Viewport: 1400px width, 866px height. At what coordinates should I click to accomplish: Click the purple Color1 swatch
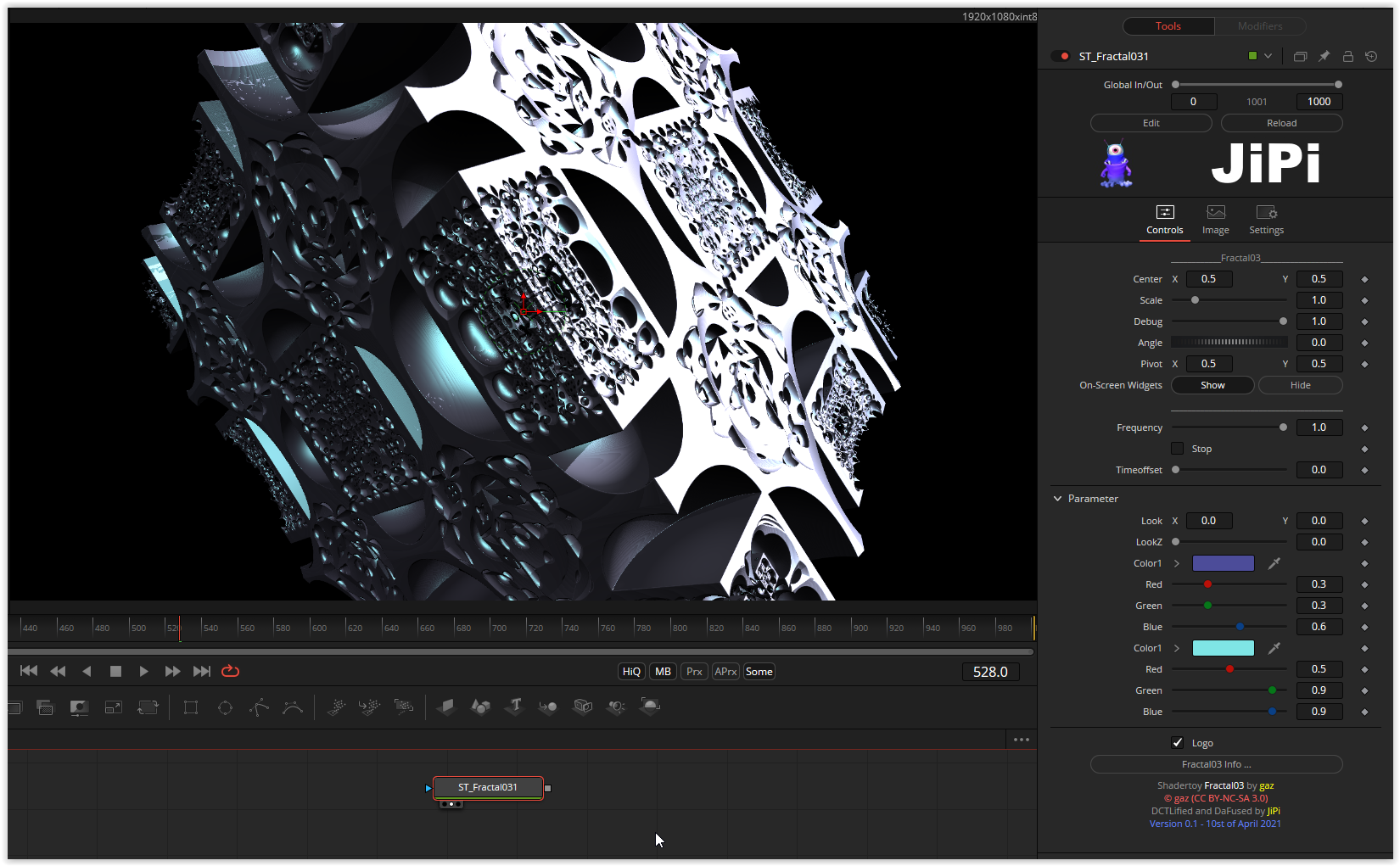(x=1224, y=563)
